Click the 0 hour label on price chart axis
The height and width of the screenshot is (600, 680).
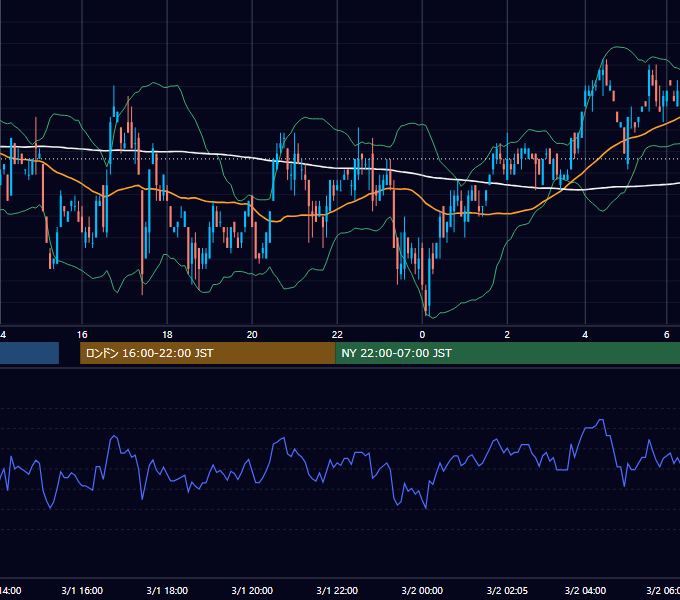pyautogui.click(x=422, y=335)
